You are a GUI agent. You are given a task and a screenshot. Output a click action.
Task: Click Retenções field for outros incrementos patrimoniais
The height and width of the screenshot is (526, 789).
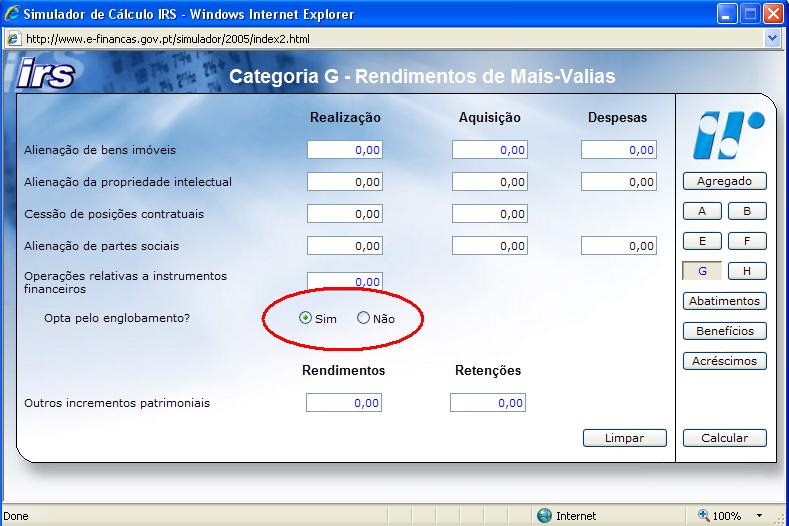(488, 403)
